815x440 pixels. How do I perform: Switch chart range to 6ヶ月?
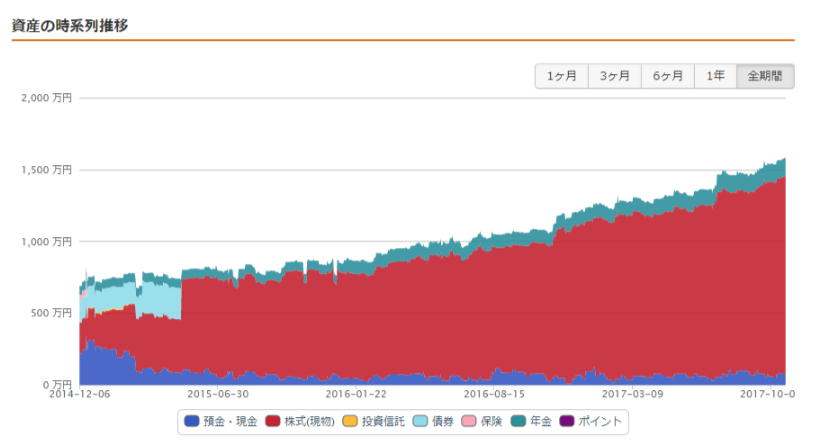point(667,76)
